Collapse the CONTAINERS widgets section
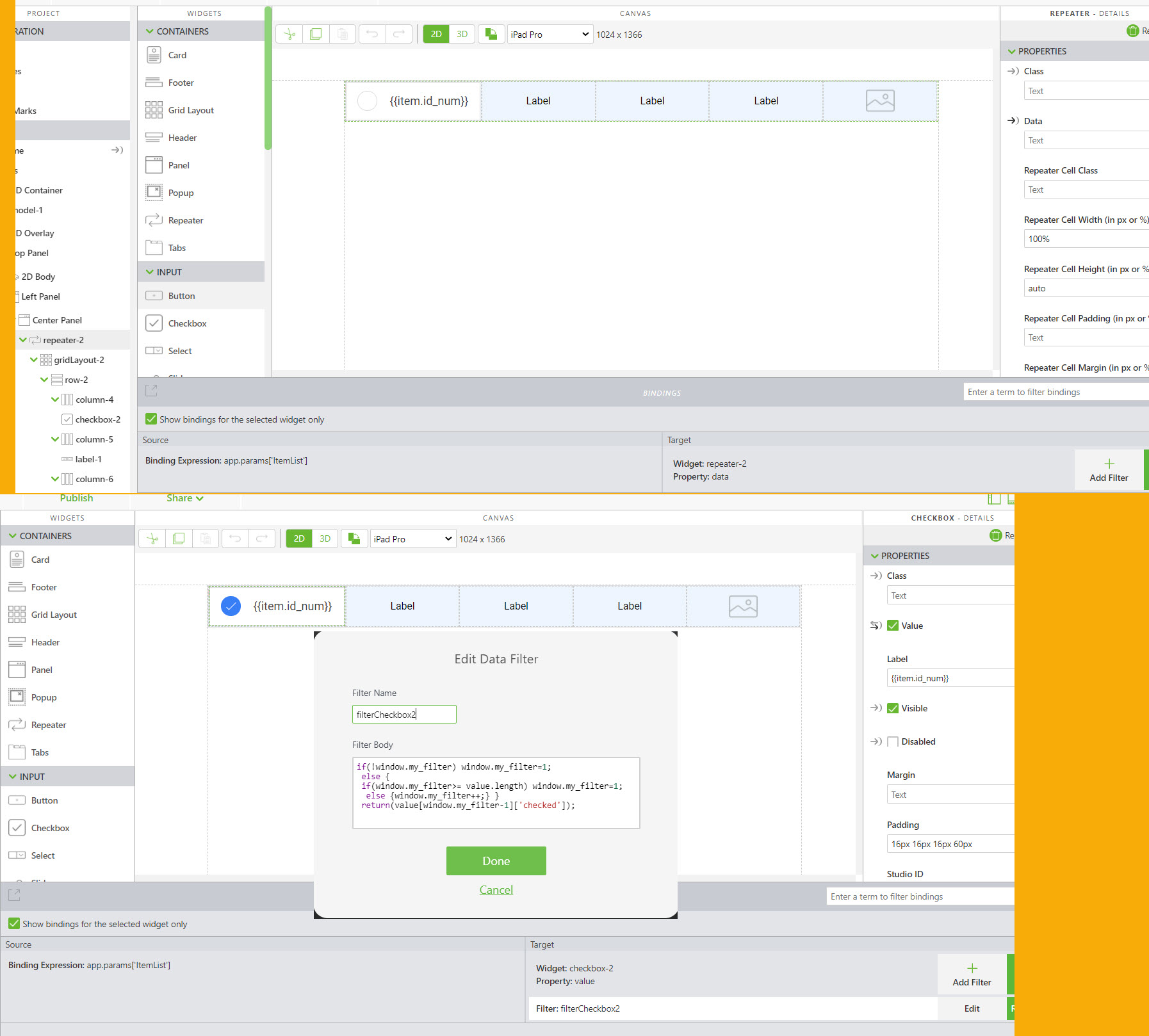This screenshot has width=1149, height=1036. coord(149,31)
